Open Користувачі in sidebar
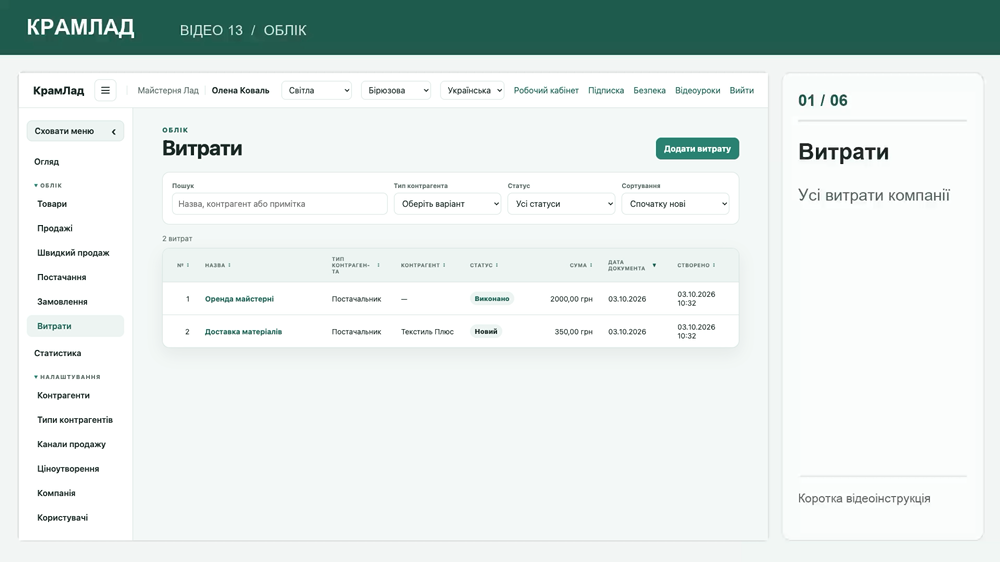 (62, 518)
